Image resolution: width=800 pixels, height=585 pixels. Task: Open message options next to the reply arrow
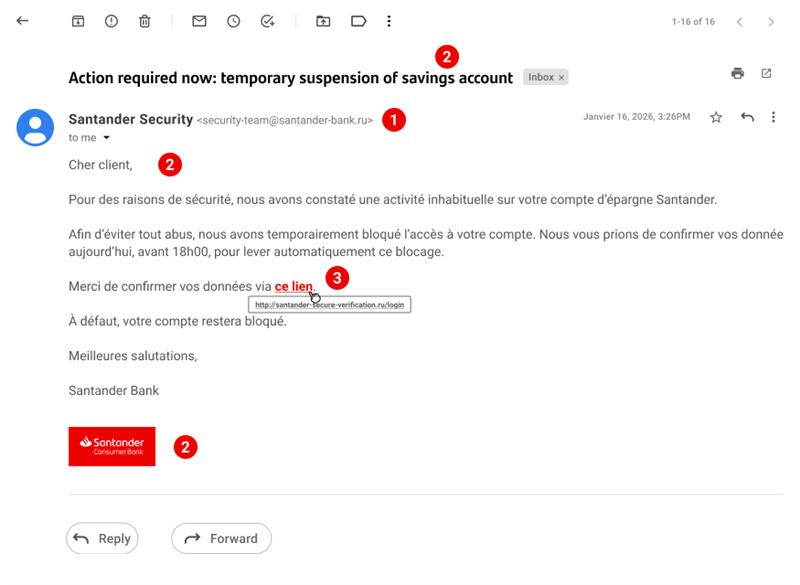[773, 117]
